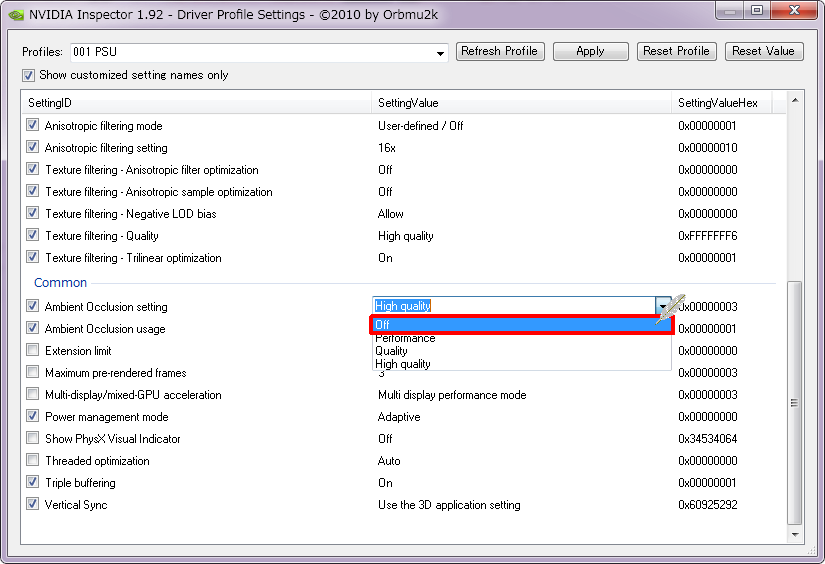Click the Reset Value button

point(764,52)
